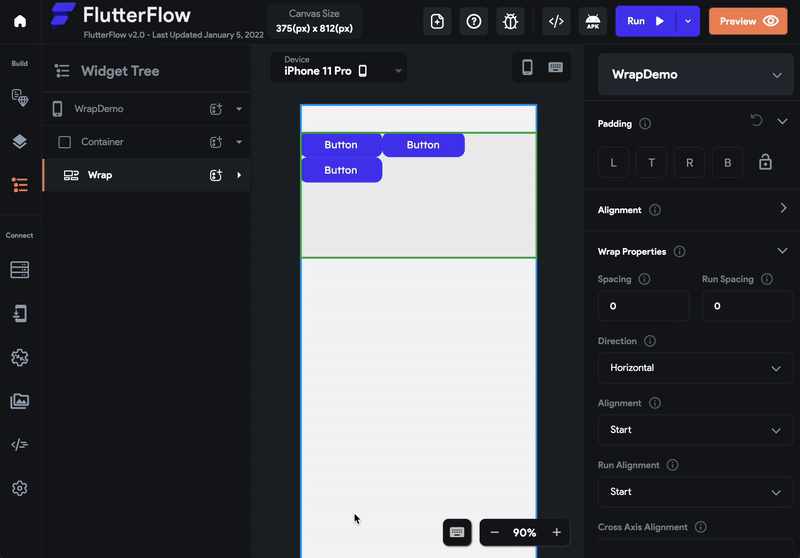Open the theme/diamond icon in Build sidebar
Screen dimensions: 800x558
coord(20,97)
